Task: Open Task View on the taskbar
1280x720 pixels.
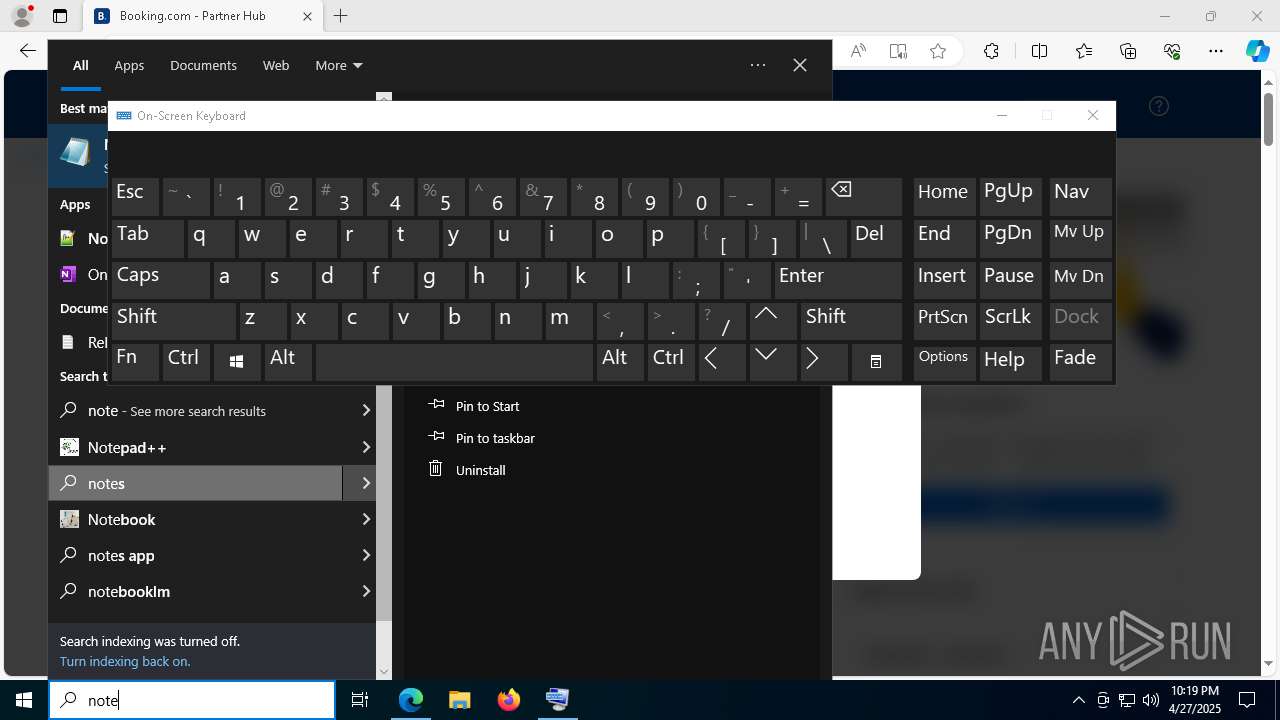Action: [x=360, y=700]
